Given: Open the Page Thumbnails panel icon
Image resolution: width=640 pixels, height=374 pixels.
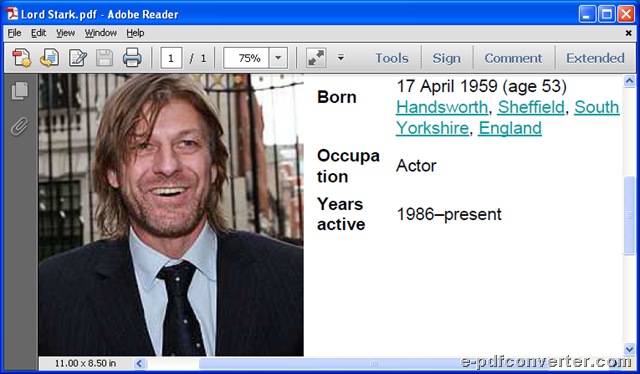Looking at the screenshot, I should [20, 90].
